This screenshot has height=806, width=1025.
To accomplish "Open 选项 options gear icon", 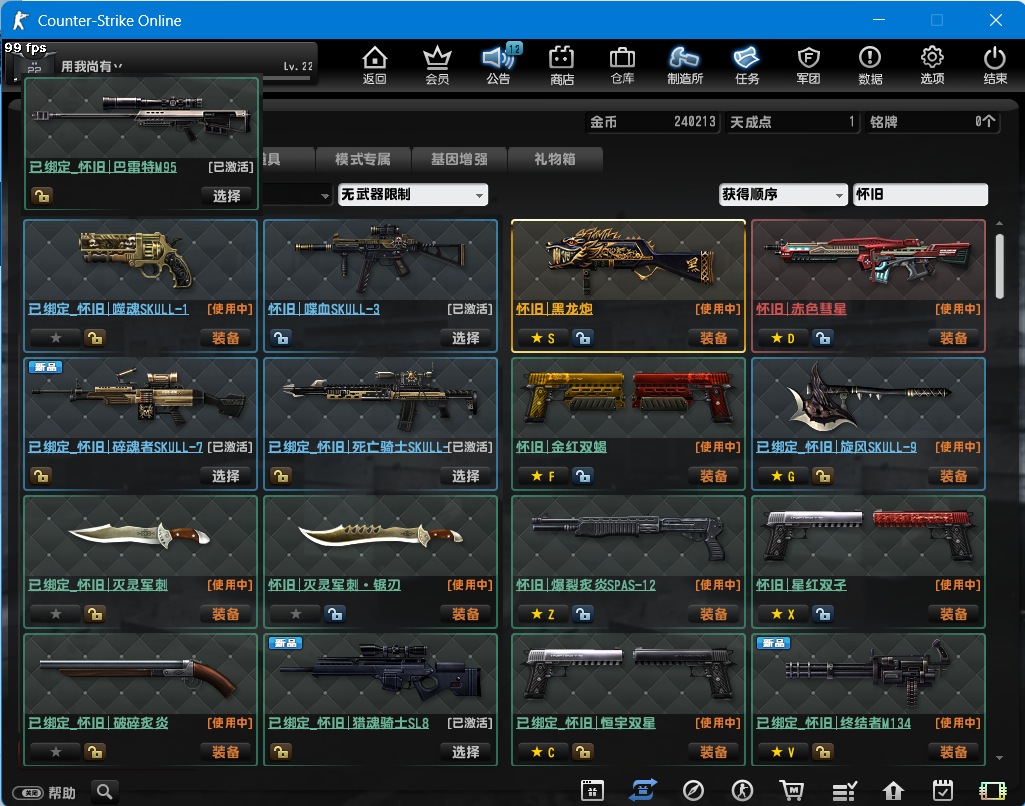I will point(932,65).
